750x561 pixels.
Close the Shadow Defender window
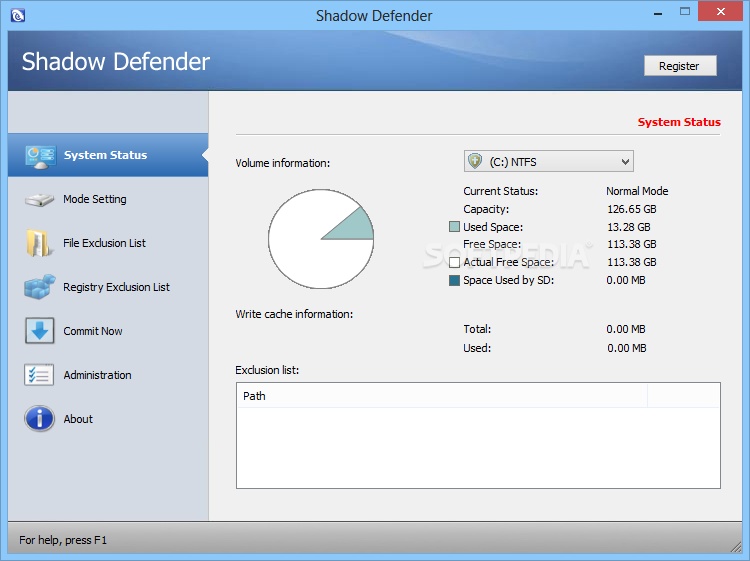[720, 12]
